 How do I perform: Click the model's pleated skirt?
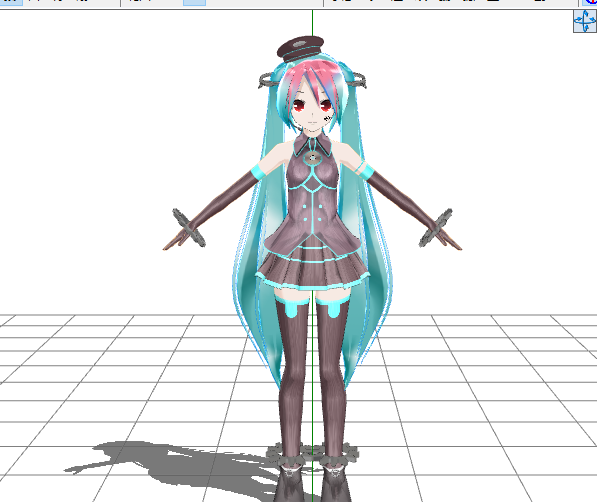point(312,267)
